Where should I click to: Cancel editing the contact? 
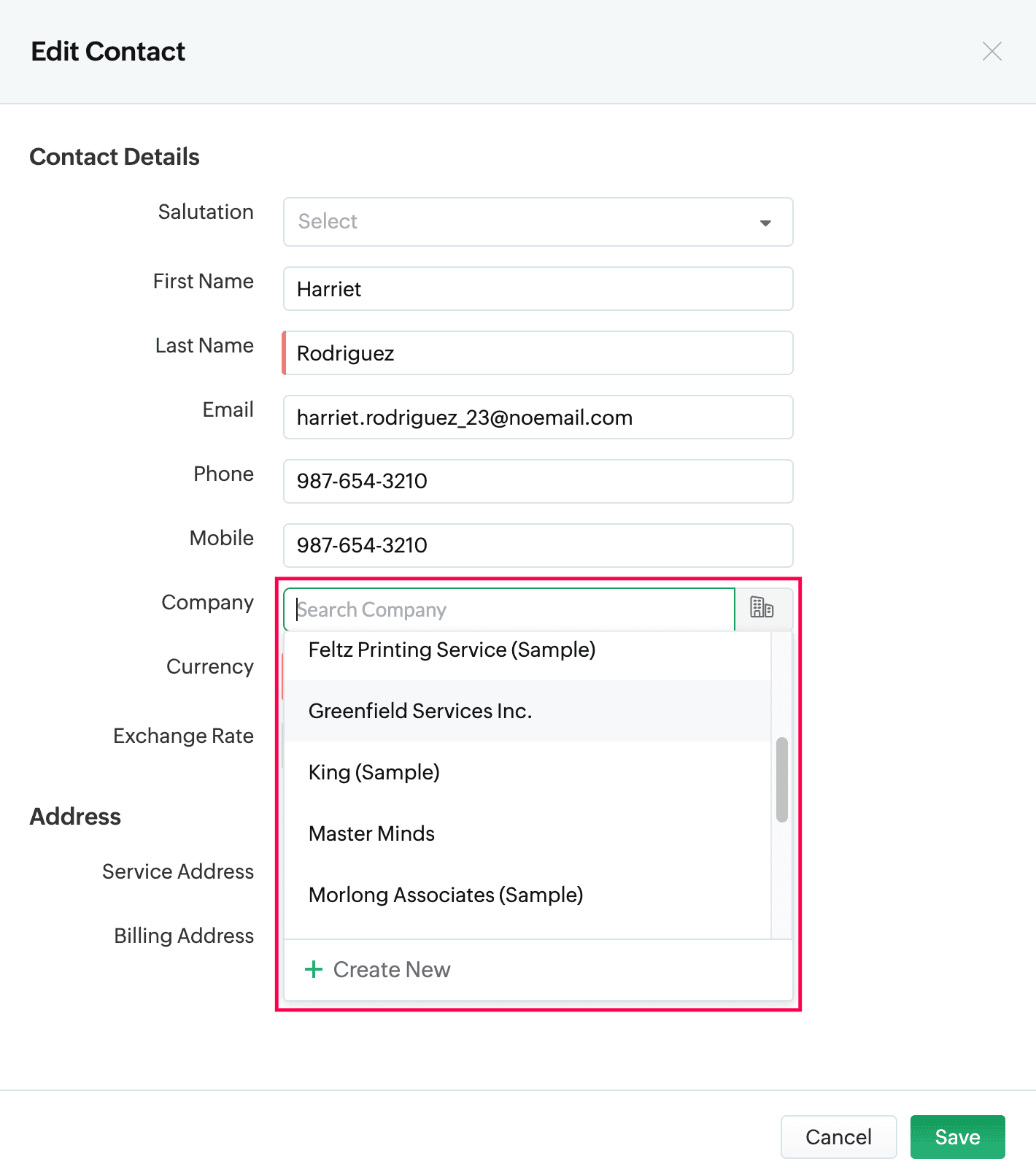[838, 1136]
